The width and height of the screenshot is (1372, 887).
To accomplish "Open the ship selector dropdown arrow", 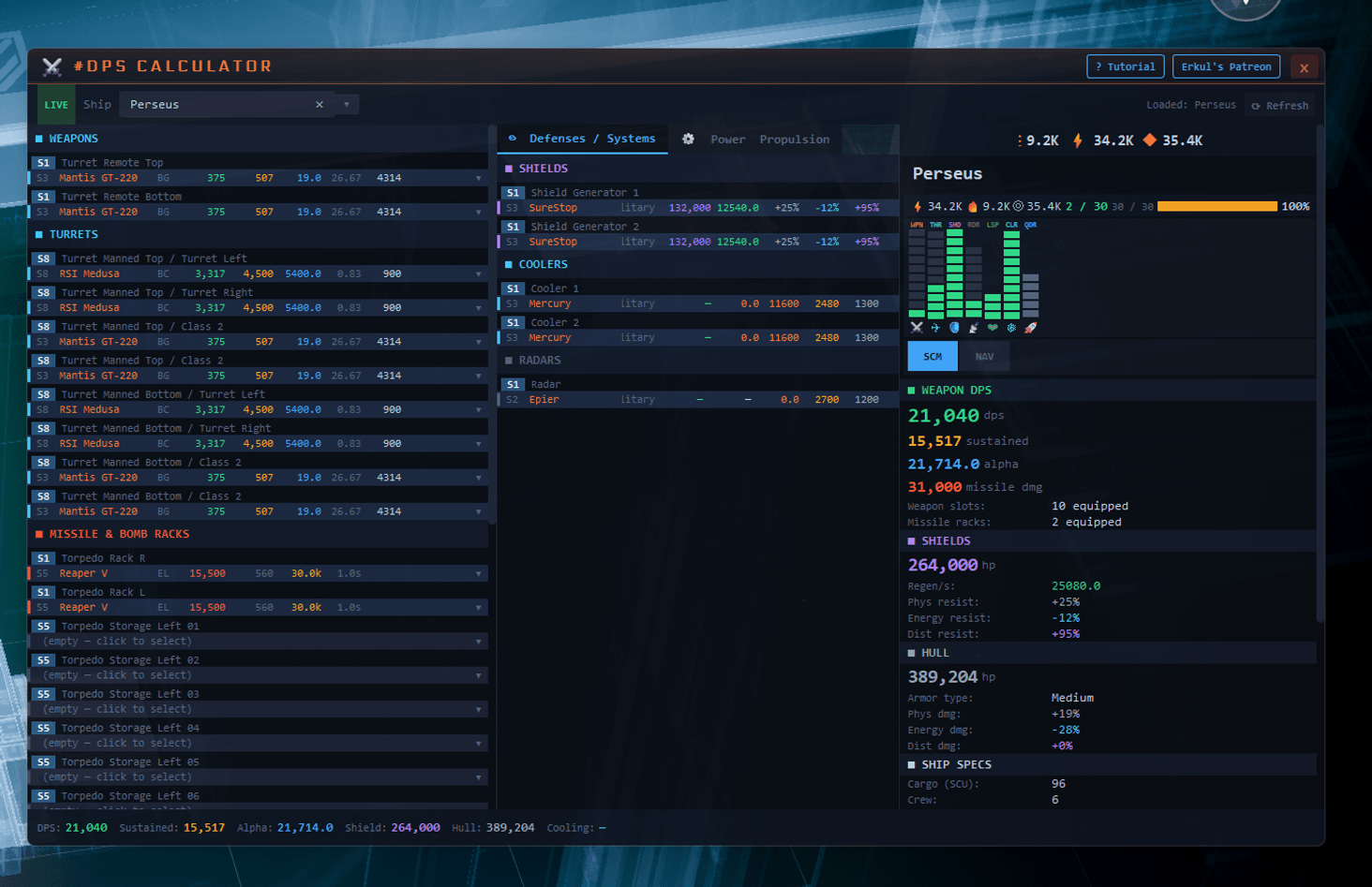I will (347, 105).
